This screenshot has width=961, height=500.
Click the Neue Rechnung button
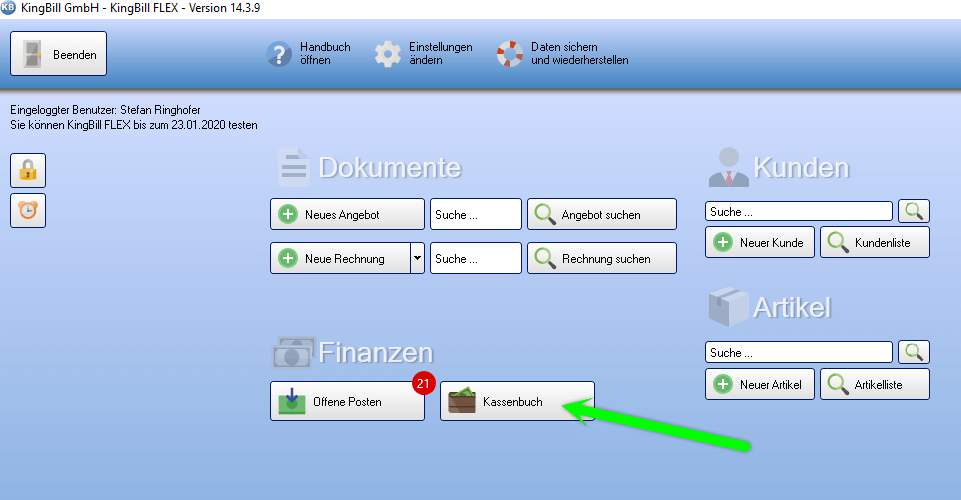pos(339,258)
